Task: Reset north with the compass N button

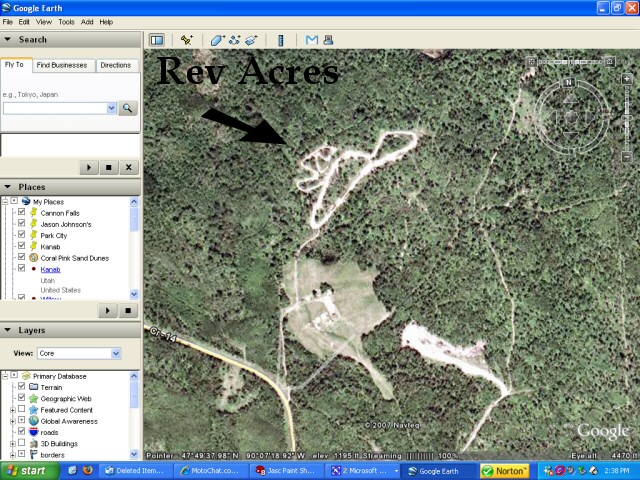Action: click(x=568, y=82)
